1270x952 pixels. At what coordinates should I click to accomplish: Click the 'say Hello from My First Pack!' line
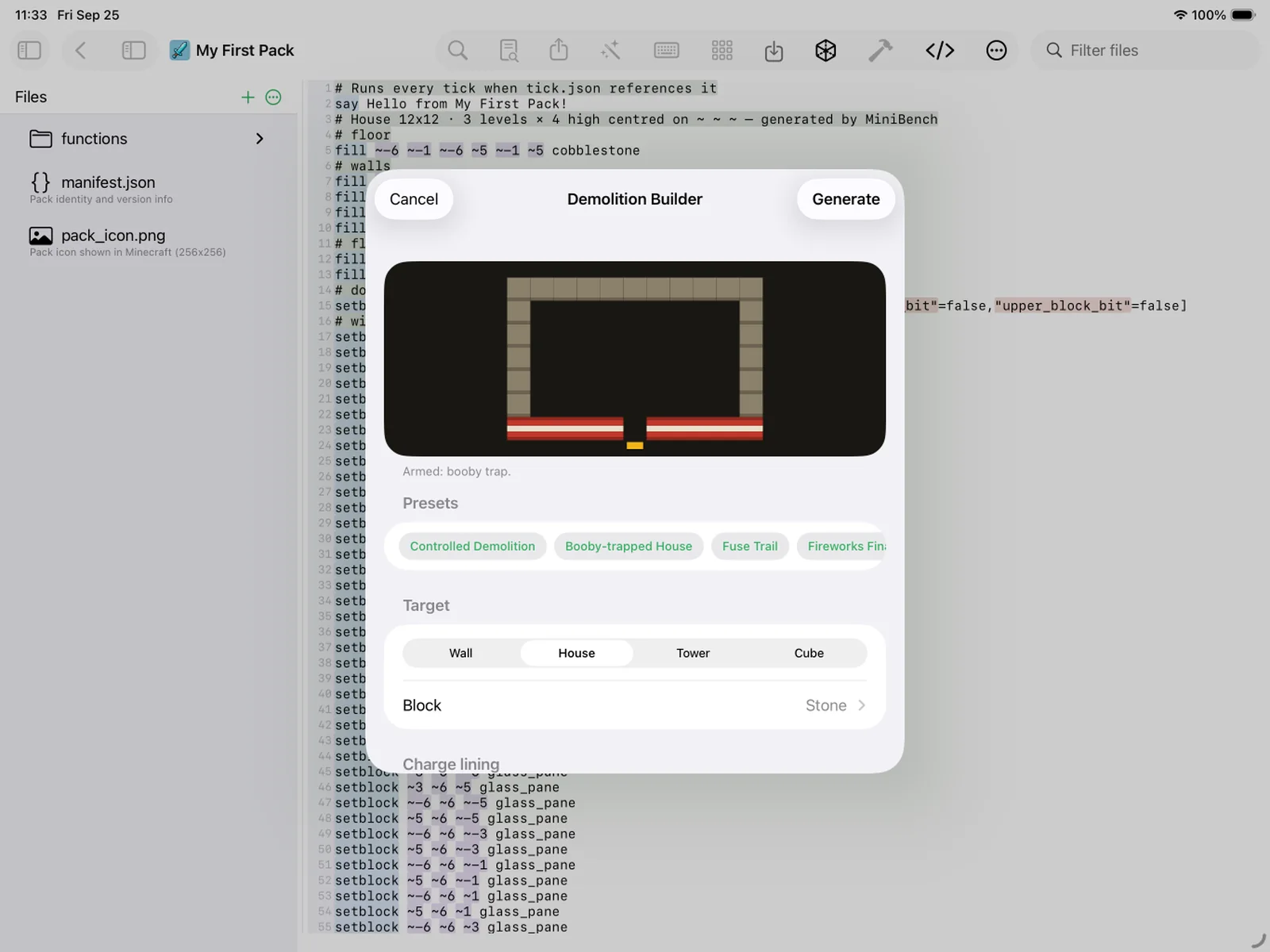(x=451, y=104)
